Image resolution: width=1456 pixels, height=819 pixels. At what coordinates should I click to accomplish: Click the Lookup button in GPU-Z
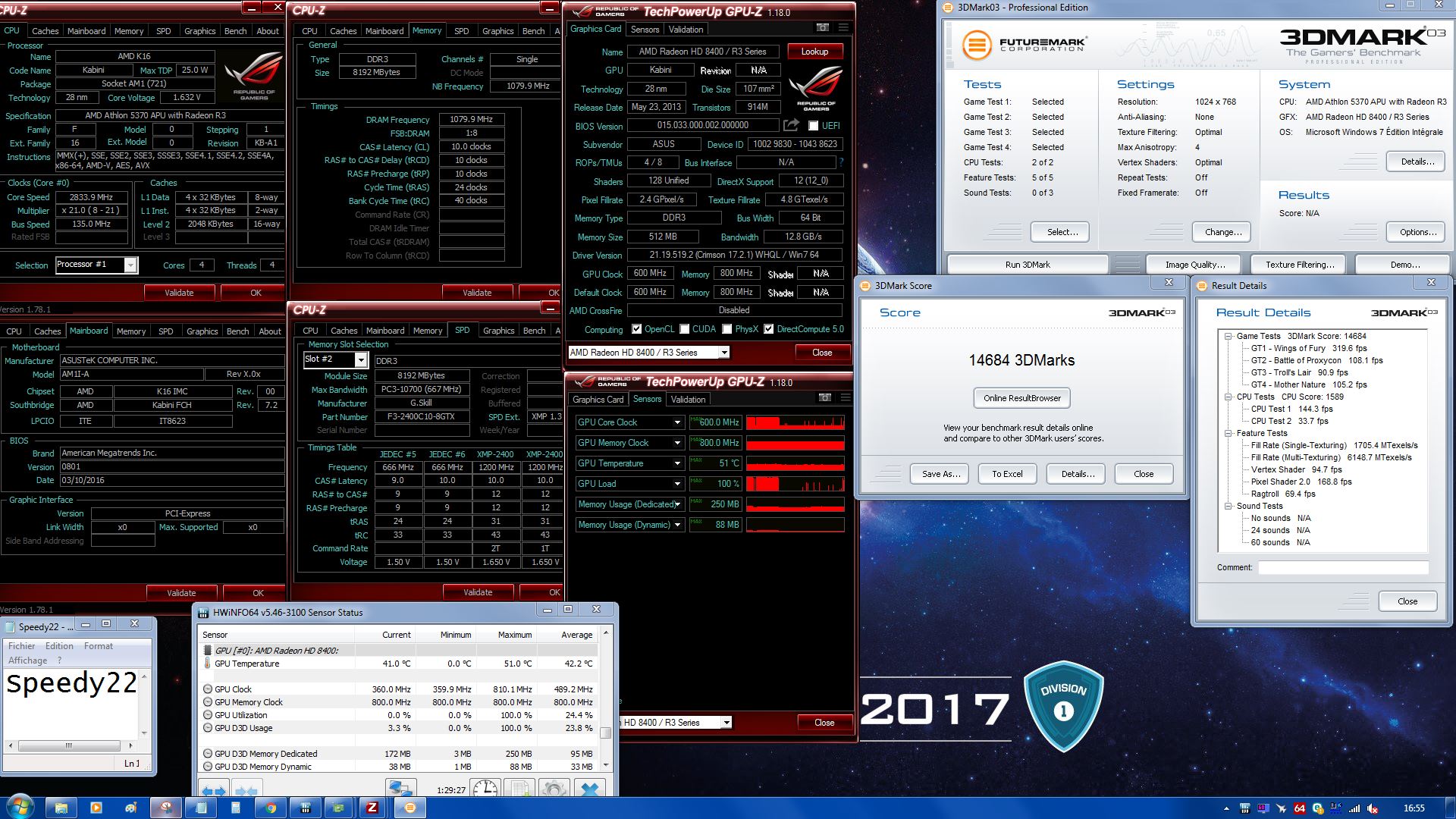[814, 52]
